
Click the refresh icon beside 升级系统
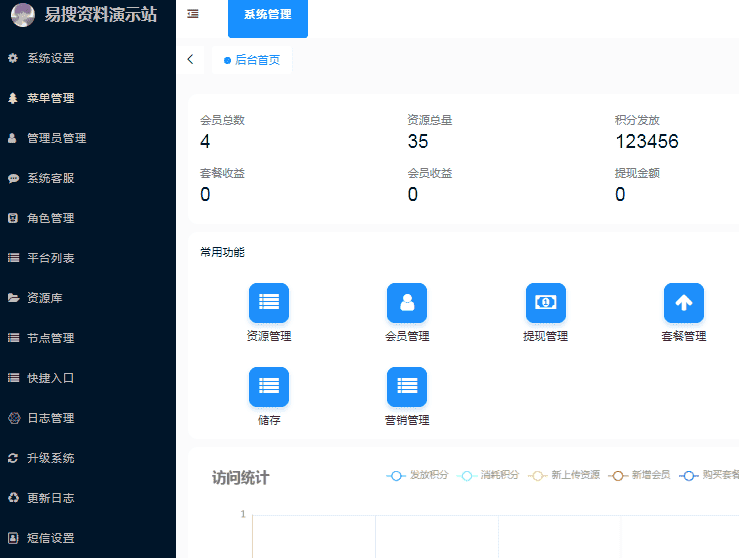pyautogui.click(x=13, y=458)
